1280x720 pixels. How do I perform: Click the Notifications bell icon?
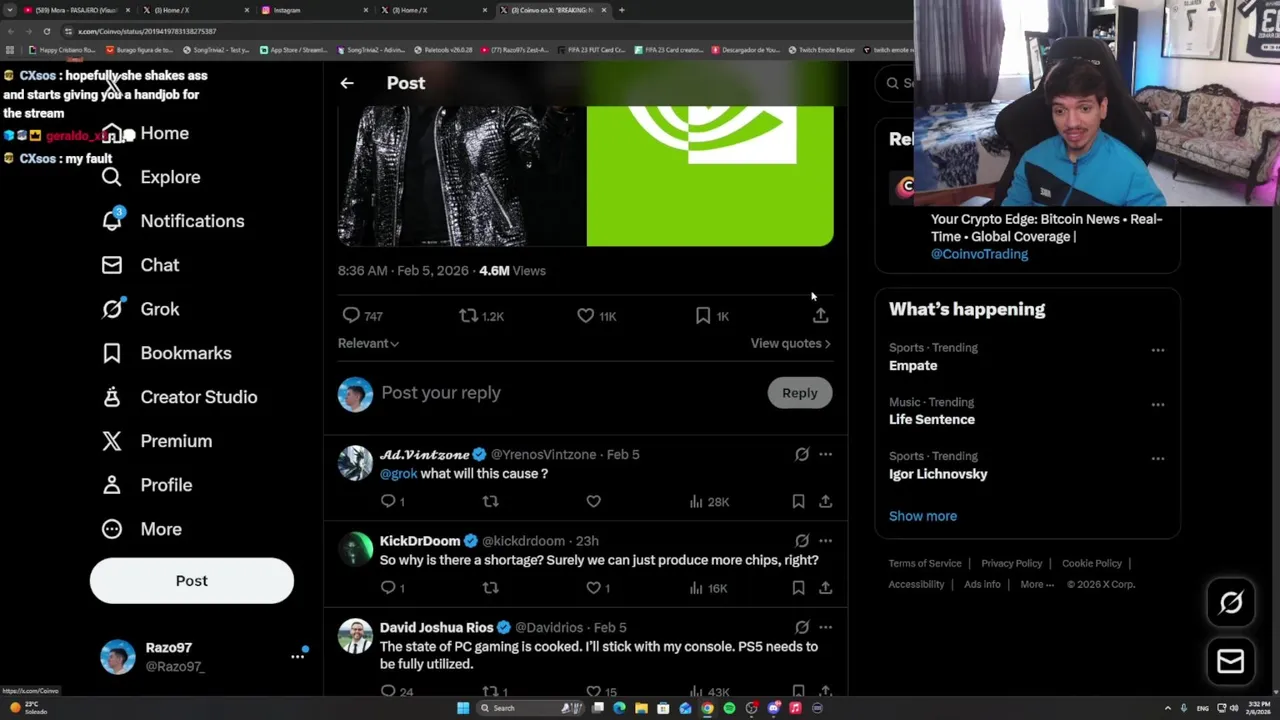point(112,221)
